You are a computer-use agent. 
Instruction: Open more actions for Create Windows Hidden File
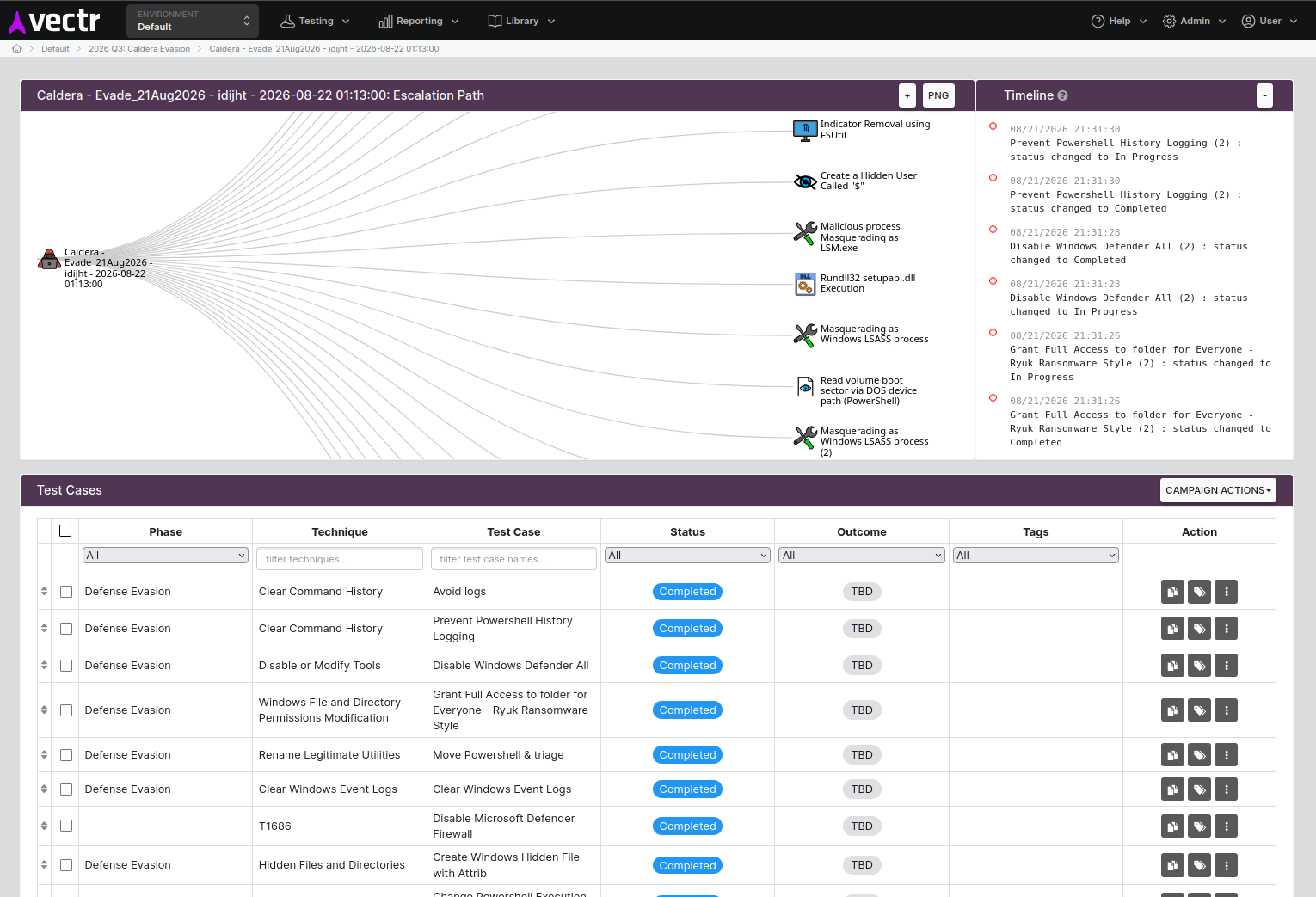point(1227,865)
